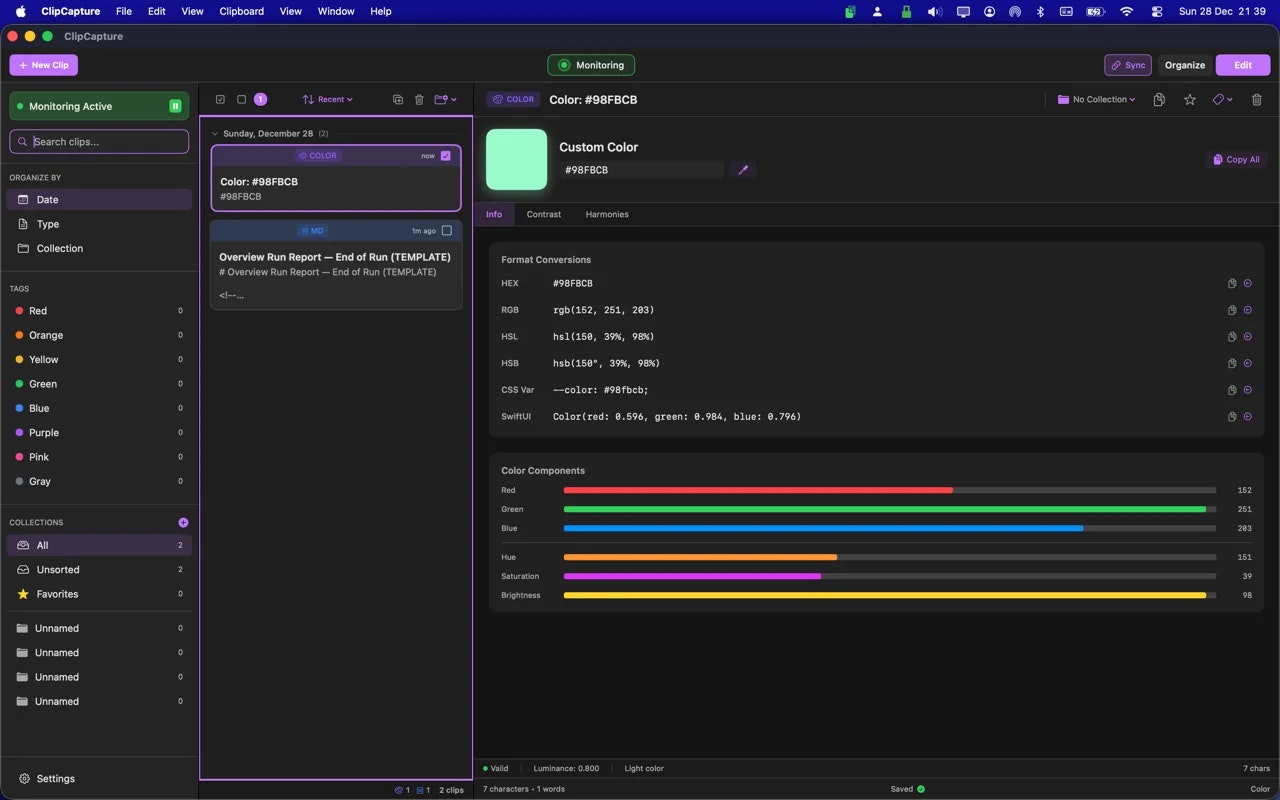Image resolution: width=1280 pixels, height=800 pixels.
Task: Switch to the Harmonies tab
Action: click(606, 214)
